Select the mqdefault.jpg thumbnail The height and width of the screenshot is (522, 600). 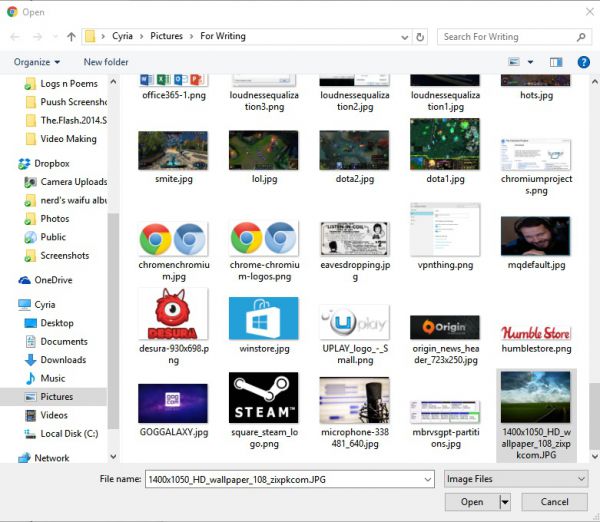(x=535, y=236)
